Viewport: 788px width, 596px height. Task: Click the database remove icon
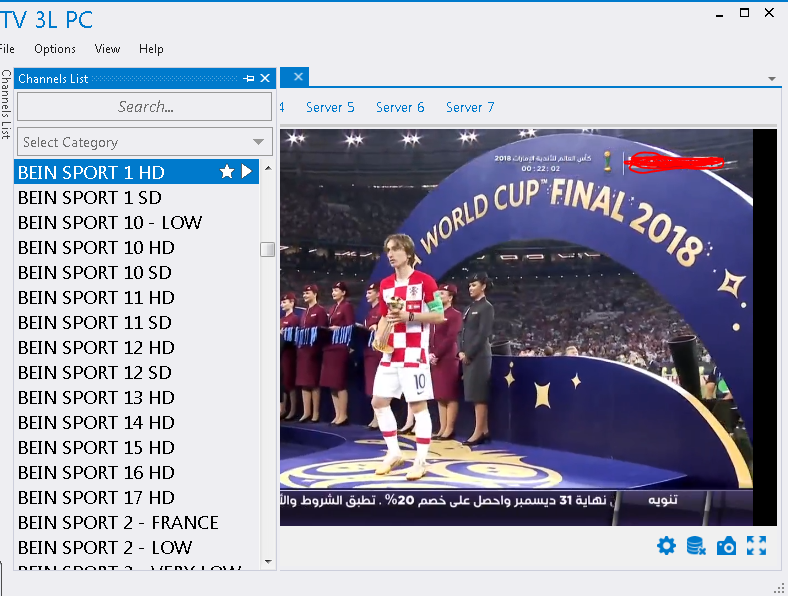coord(696,545)
